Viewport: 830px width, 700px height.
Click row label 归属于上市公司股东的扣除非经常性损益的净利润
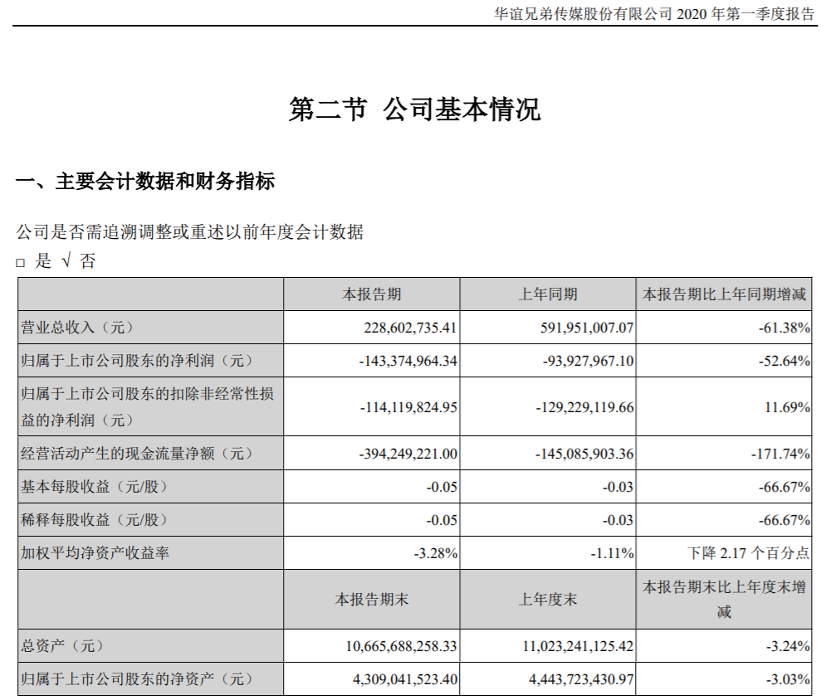point(147,407)
